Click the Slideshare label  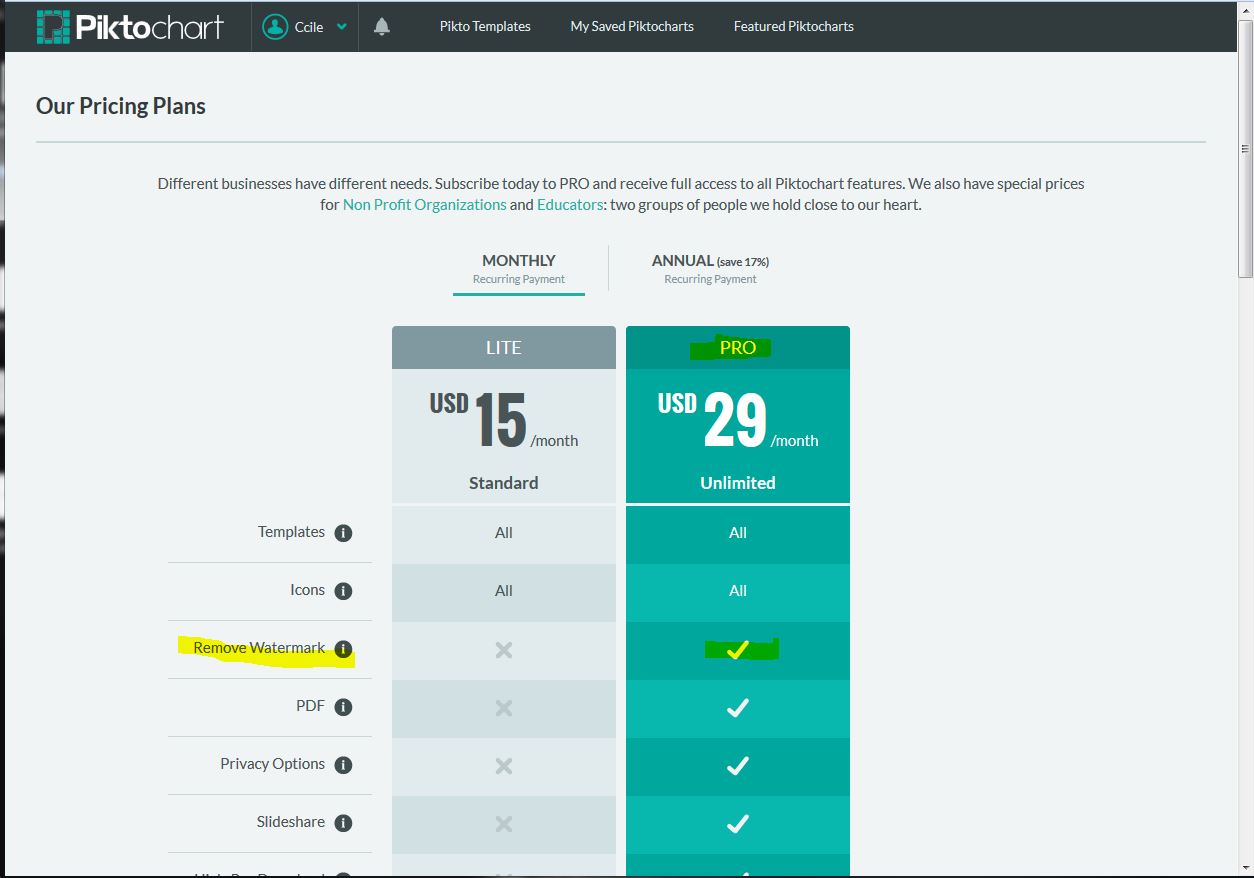point(291,822)
